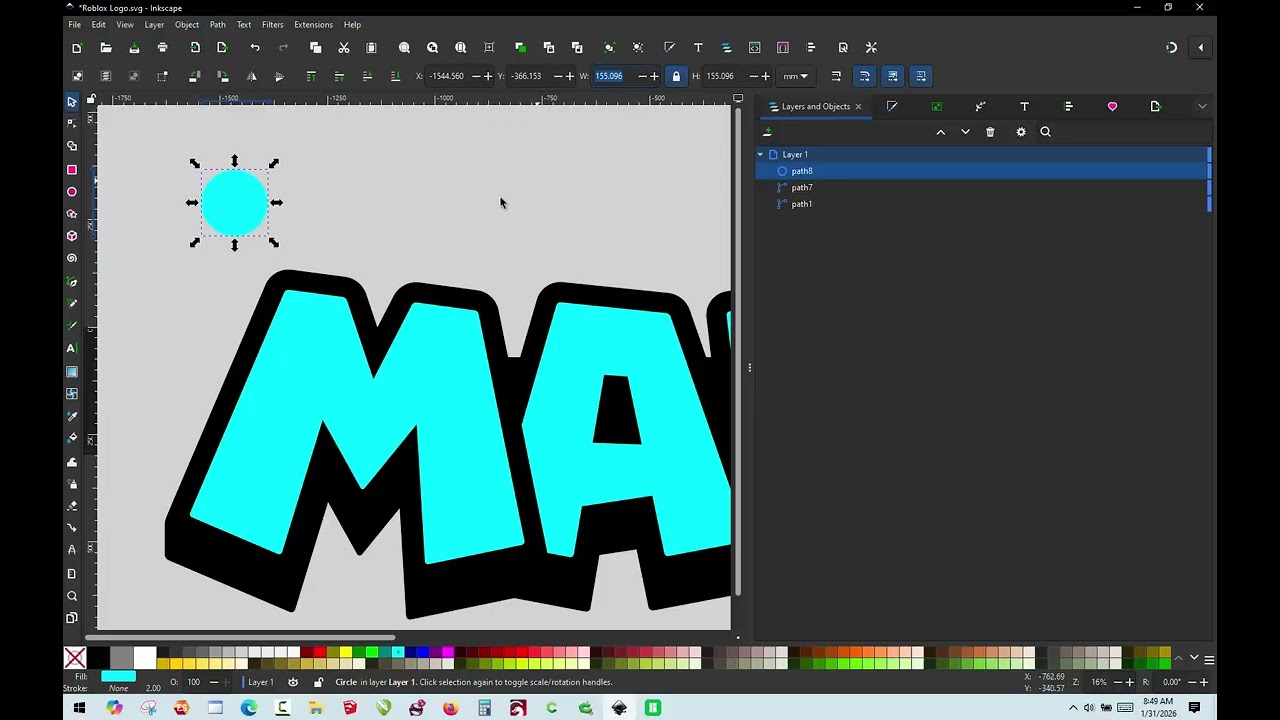This screenshot has width=1280, height=720.
Task: Flip selected object horizontally
Action: pos(251,76)
